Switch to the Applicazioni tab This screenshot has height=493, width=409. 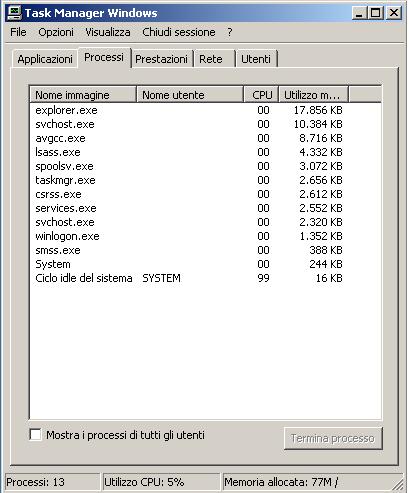(x=45, y=59)
